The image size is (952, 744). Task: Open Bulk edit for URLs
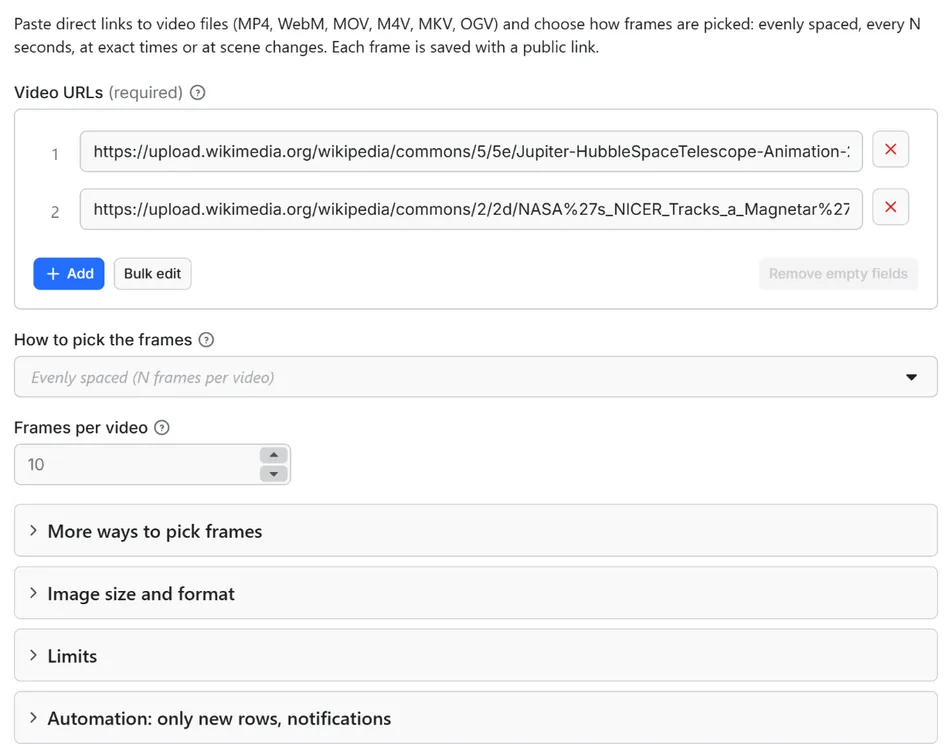[152, 274]
